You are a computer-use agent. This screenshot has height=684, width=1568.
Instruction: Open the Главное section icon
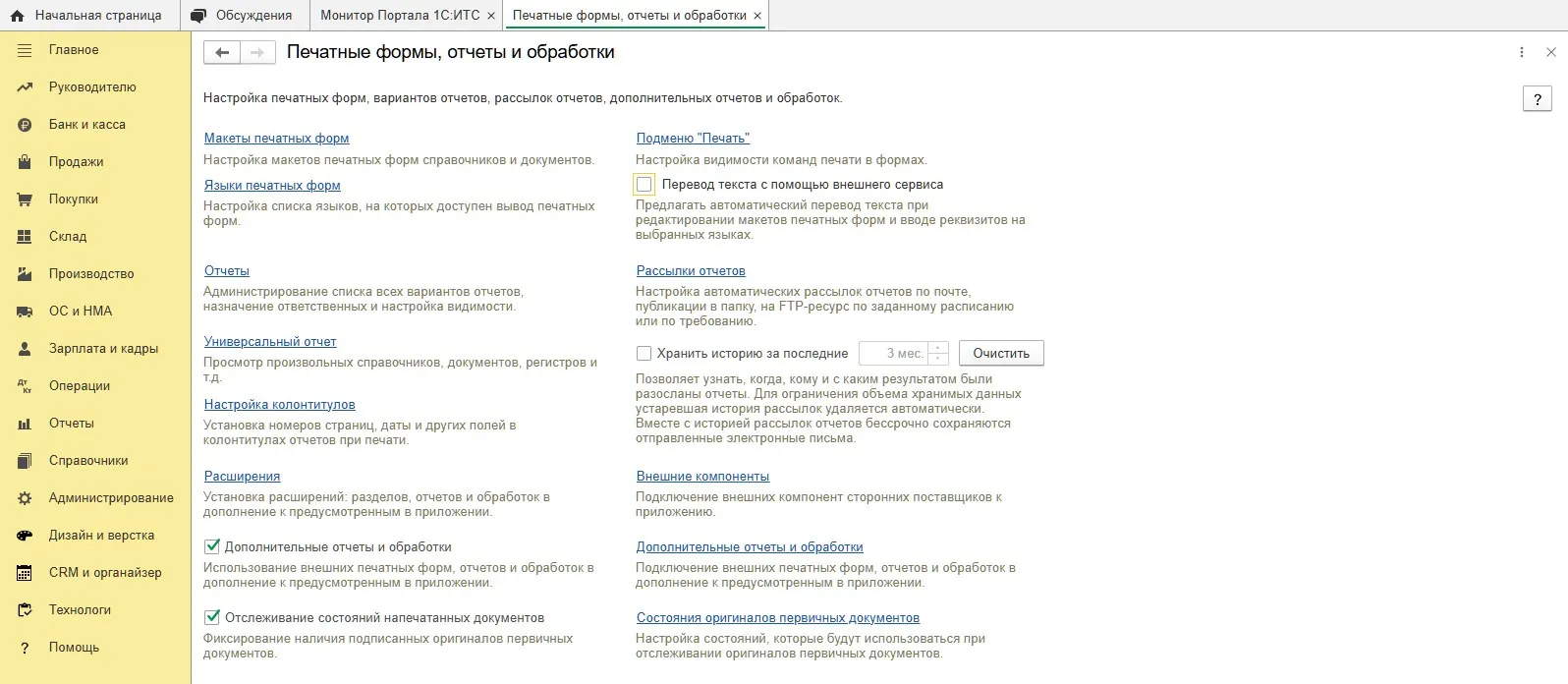(26, 50)
